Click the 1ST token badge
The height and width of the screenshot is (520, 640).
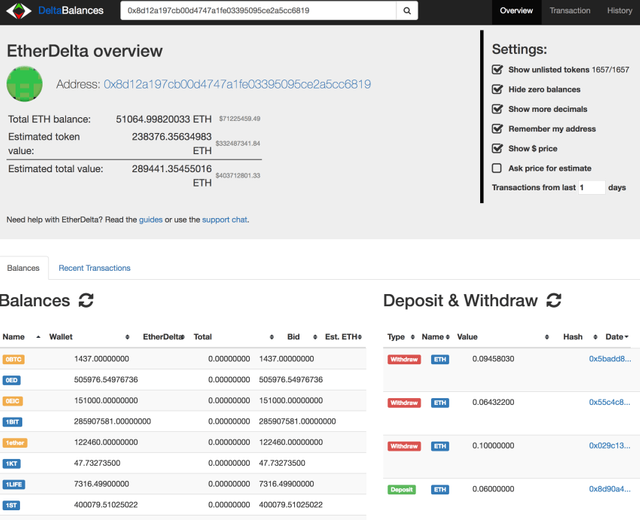pyautogui.click(x=11, y=505)
